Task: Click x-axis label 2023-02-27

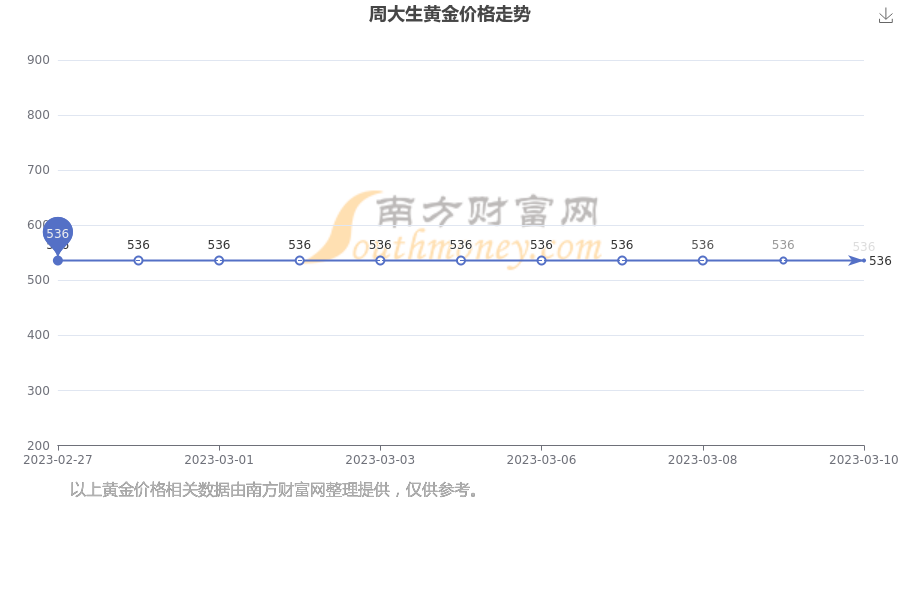Action: click(57, 460)
